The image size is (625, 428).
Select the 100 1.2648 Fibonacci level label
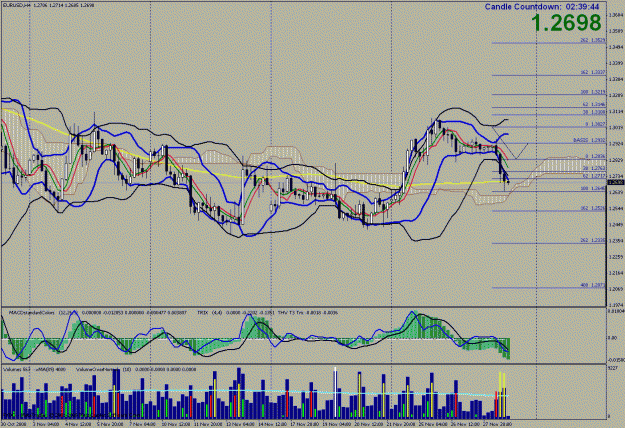[x=593, y=188]
